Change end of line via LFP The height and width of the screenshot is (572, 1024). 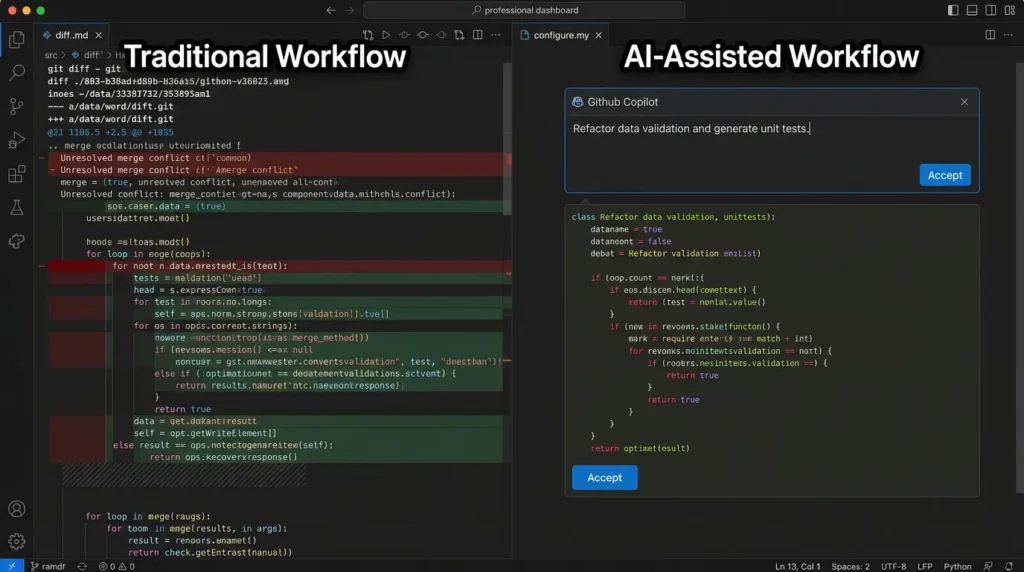tap(925, 566)
